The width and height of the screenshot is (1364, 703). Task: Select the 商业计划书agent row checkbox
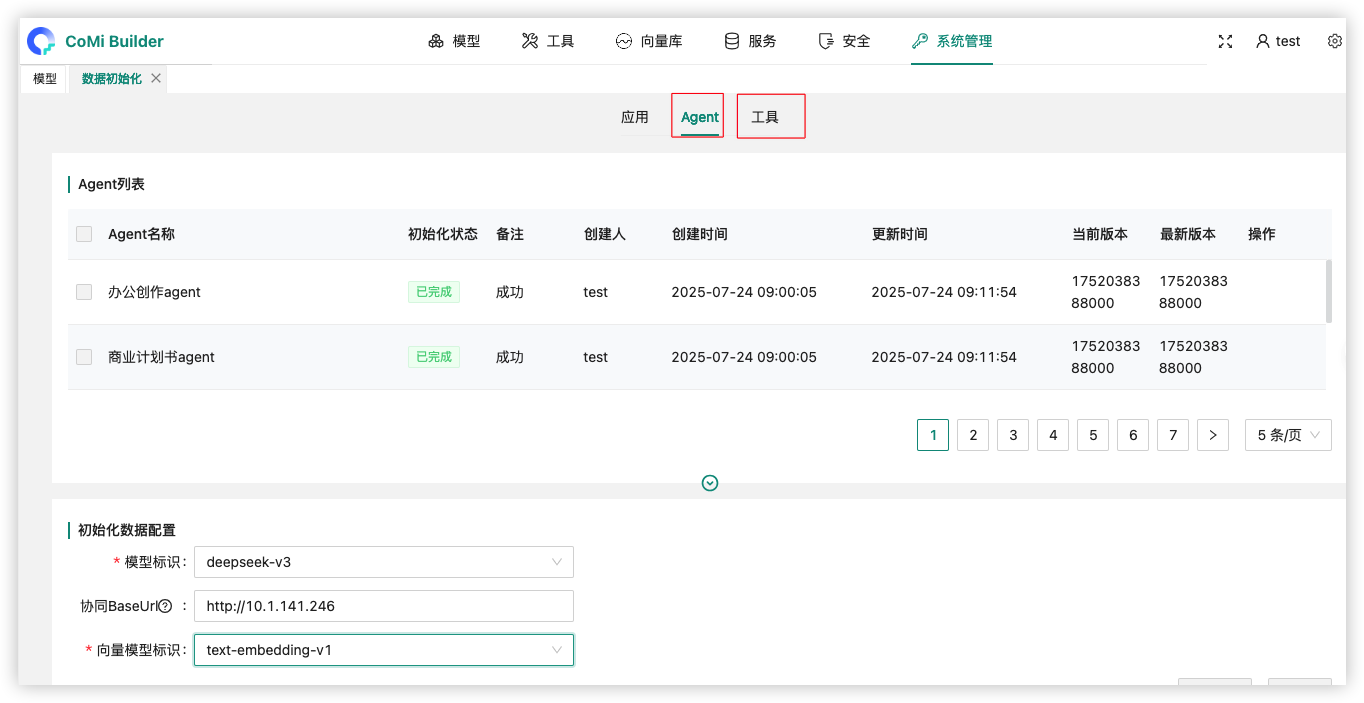coord(84,357)
